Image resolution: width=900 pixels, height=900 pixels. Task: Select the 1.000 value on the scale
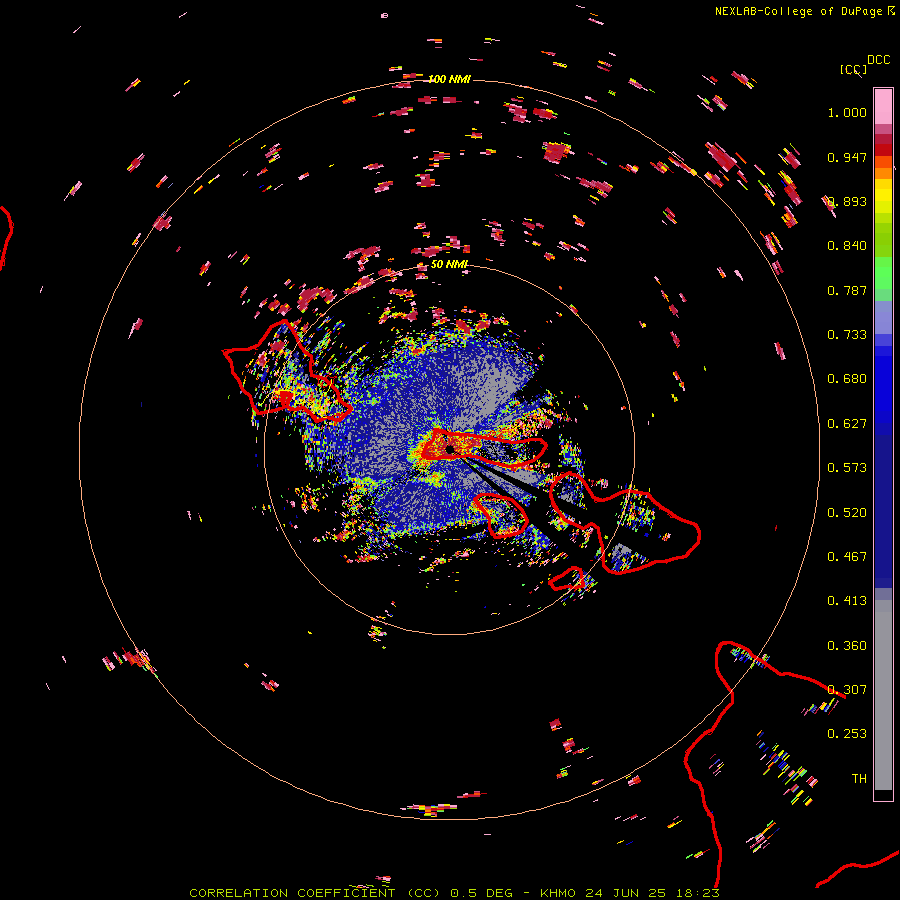[x=847, y=112]
